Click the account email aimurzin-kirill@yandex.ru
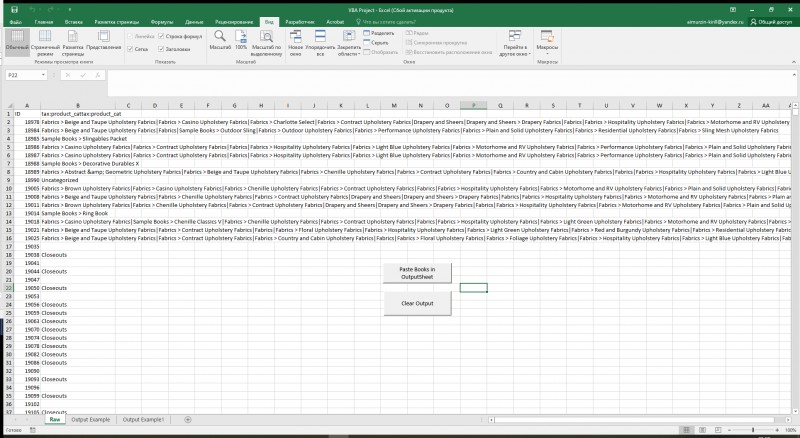The image size is (800, 438). 715,22
